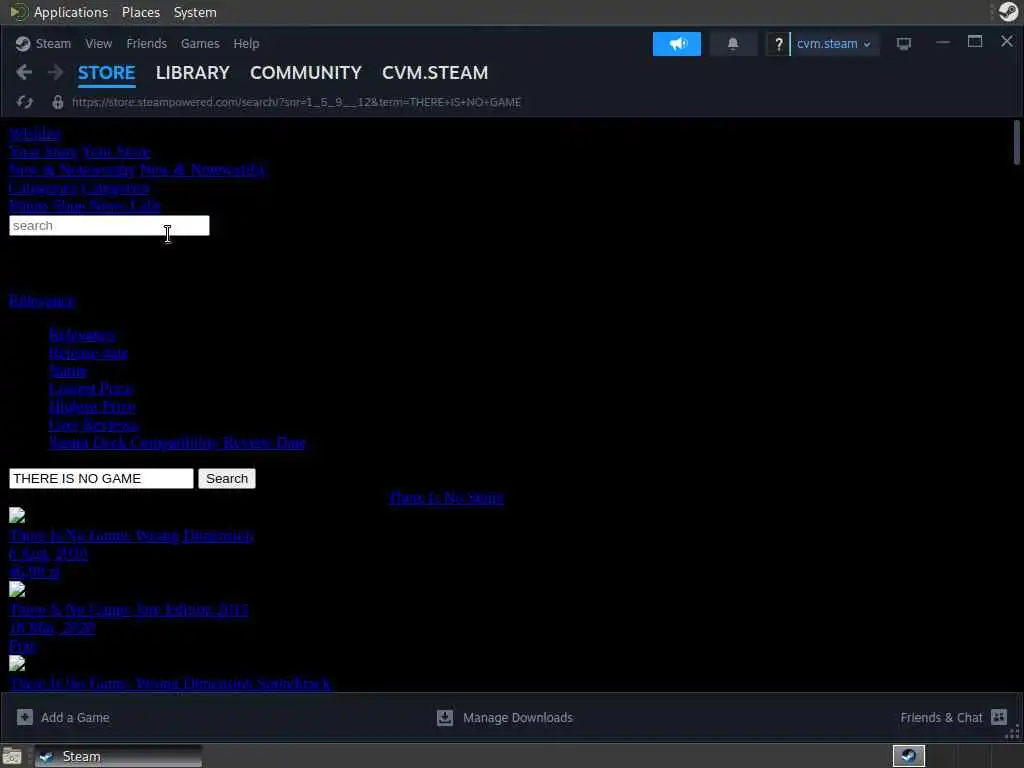Click the 6 Aug, 2020 release date

point(48,554)
